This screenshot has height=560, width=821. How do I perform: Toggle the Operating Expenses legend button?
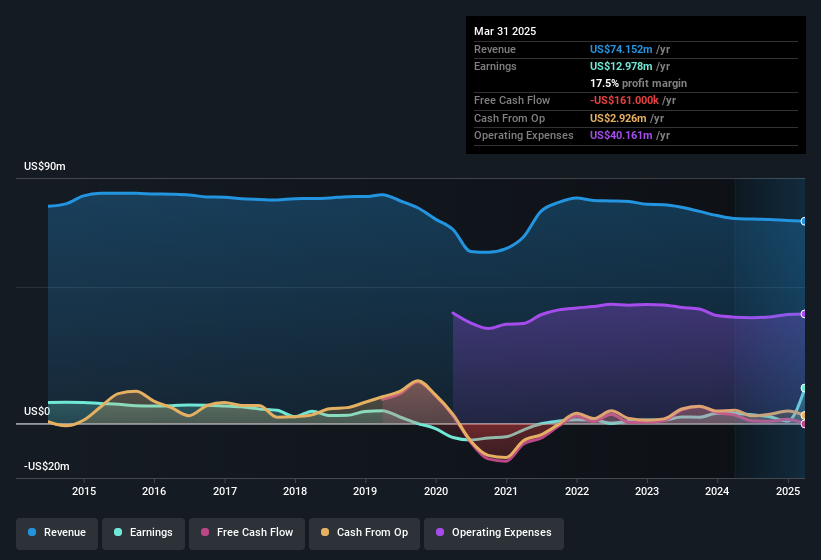click(x=494, y=533)
